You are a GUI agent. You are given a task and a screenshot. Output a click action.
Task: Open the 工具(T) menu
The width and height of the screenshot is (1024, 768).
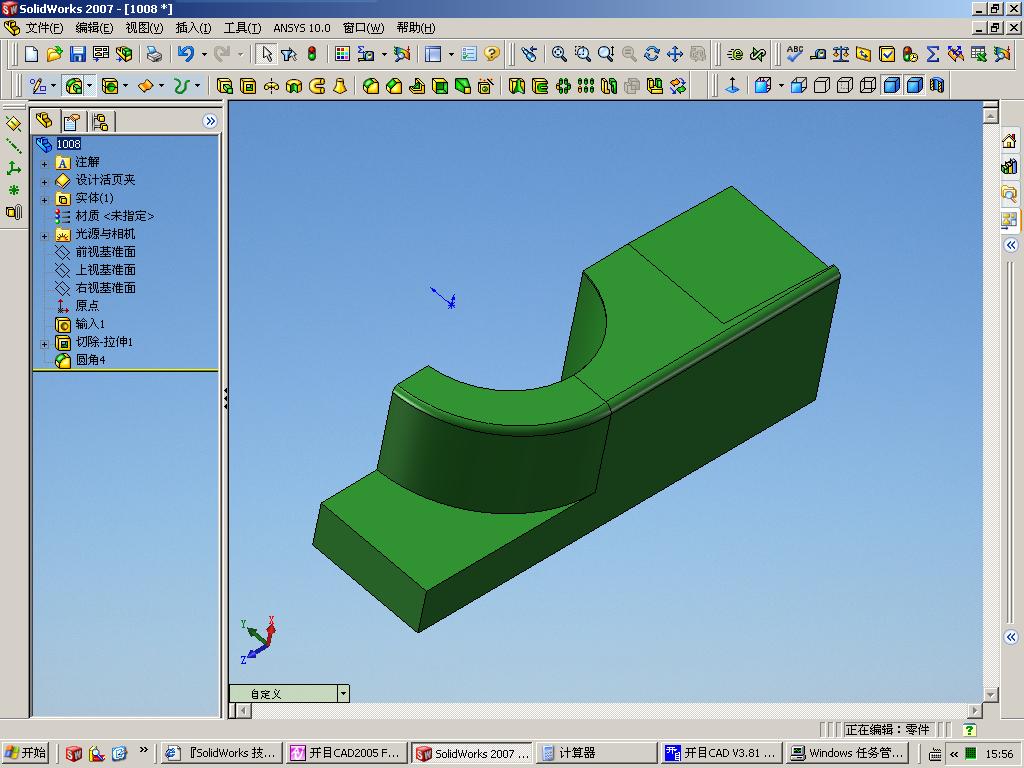click(x=242, y=28)
